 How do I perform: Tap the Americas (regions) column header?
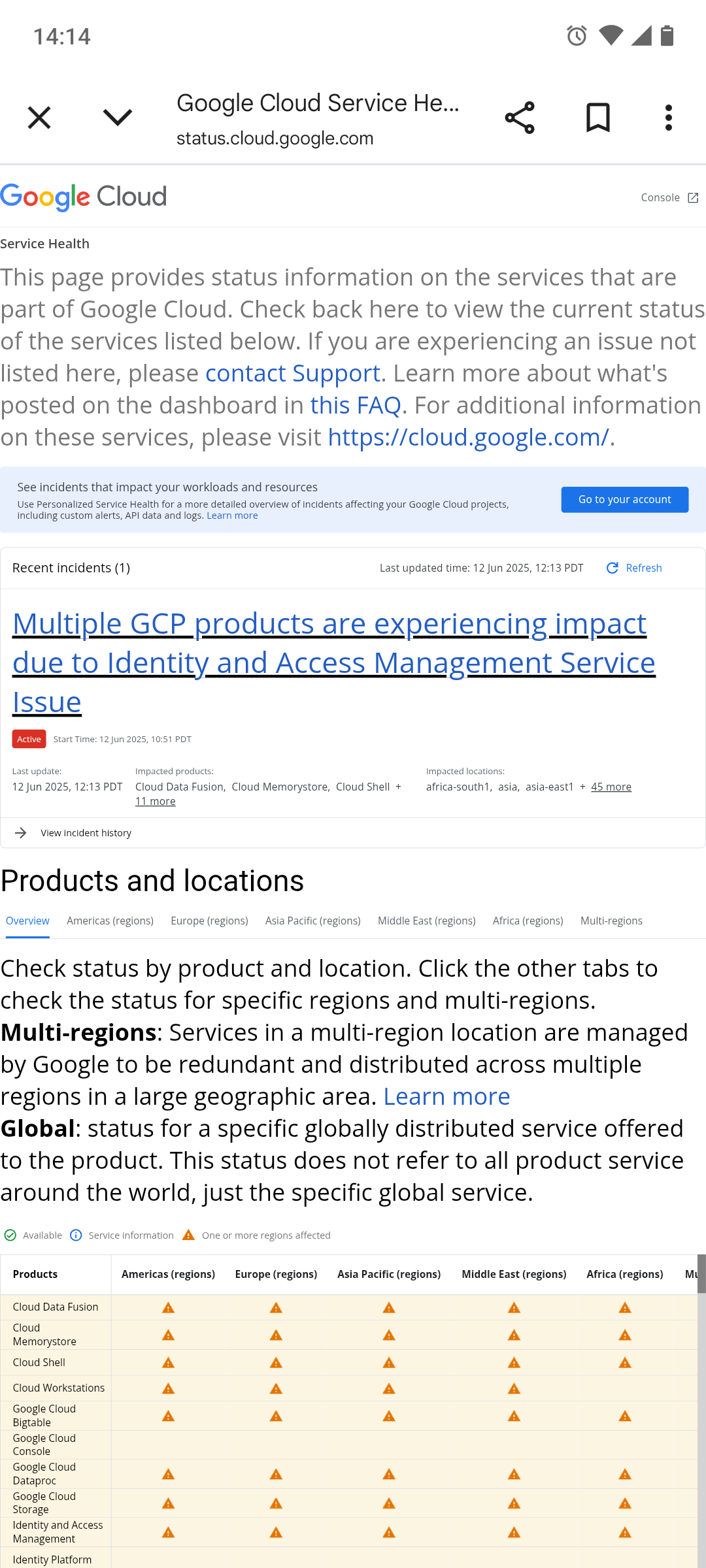pyautogui.click(x=168, y=1274)
